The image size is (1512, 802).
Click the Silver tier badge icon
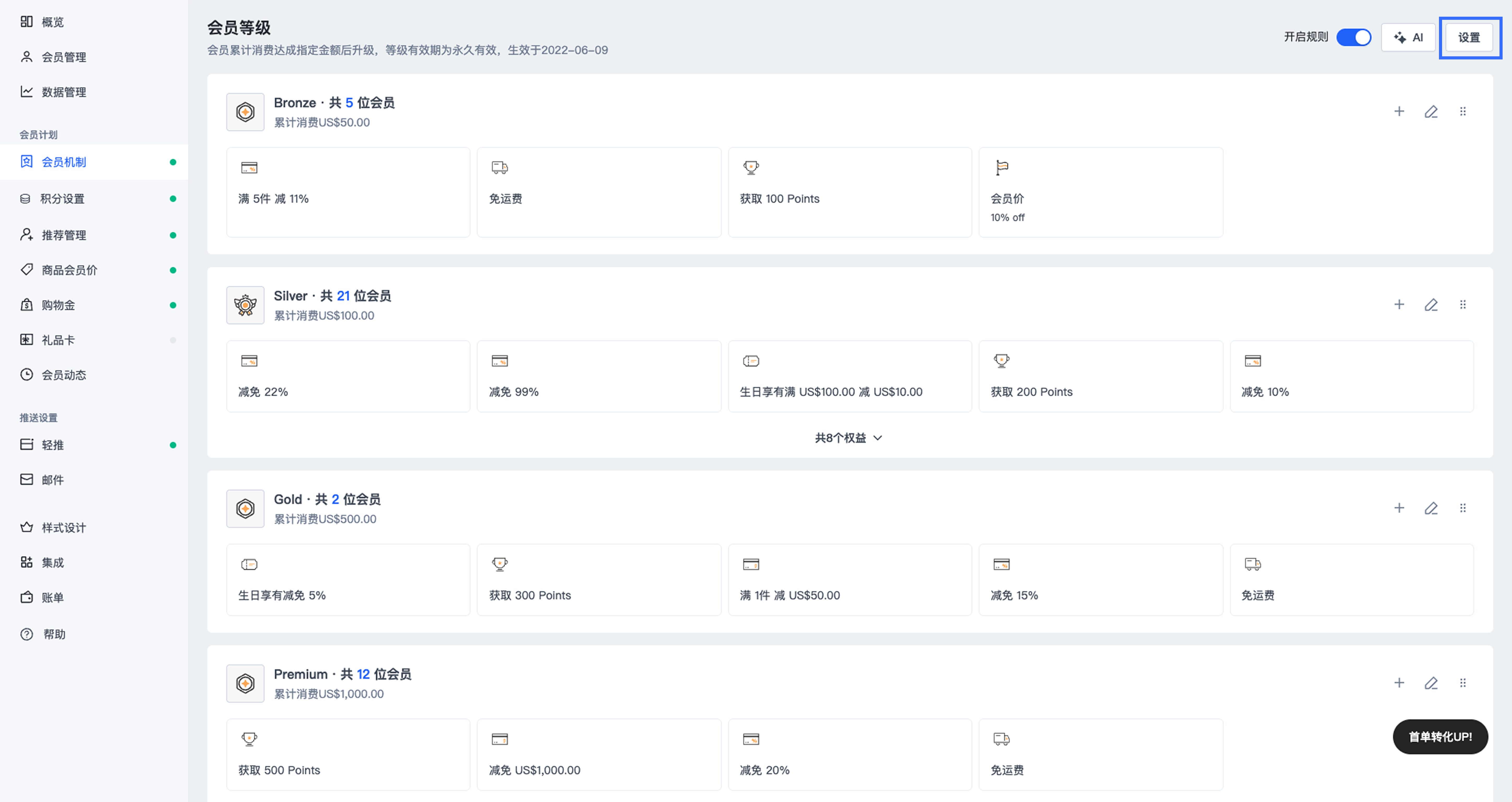click(245, 305)
